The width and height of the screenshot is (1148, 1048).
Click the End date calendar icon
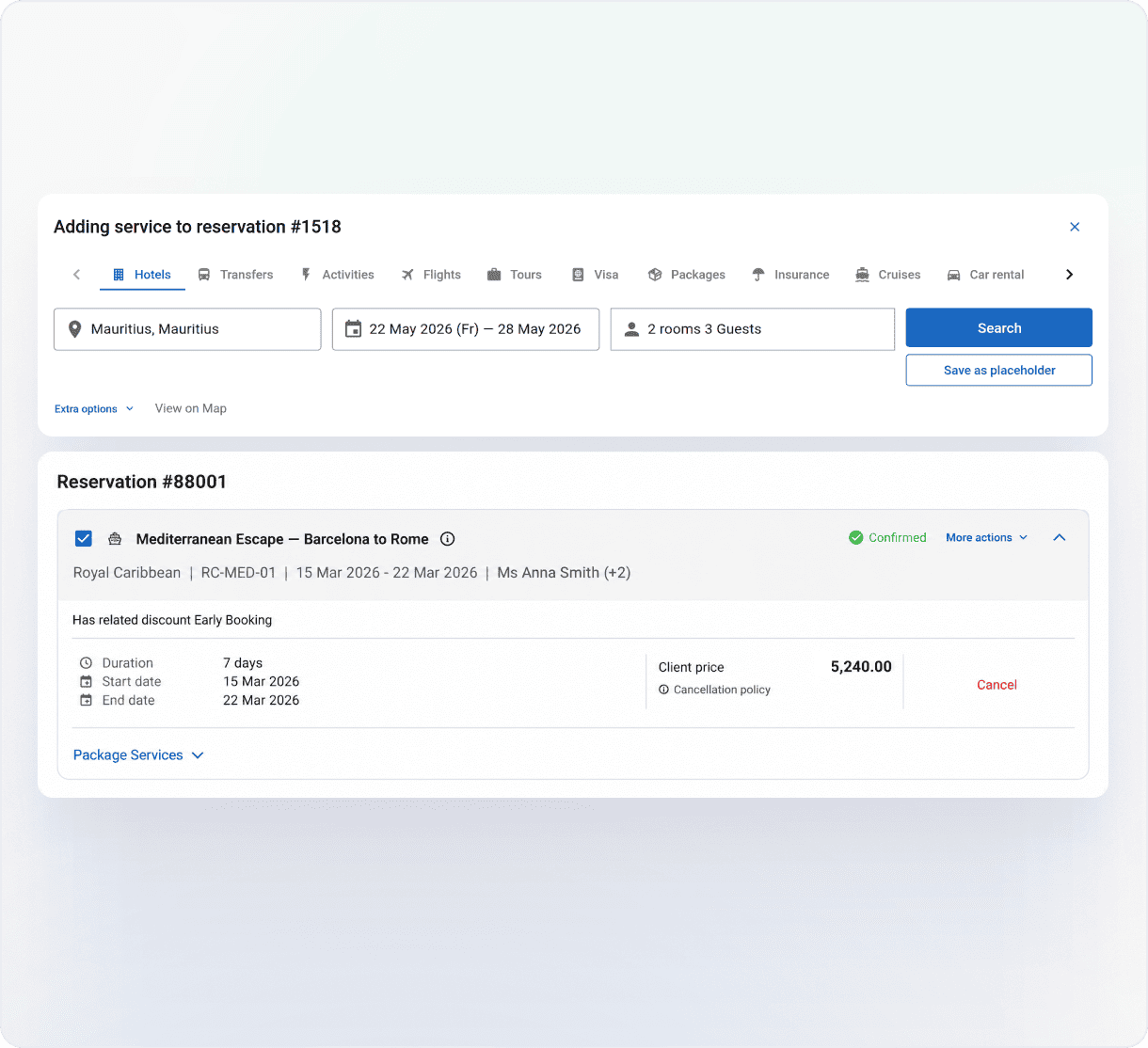[x=87, y=701]
